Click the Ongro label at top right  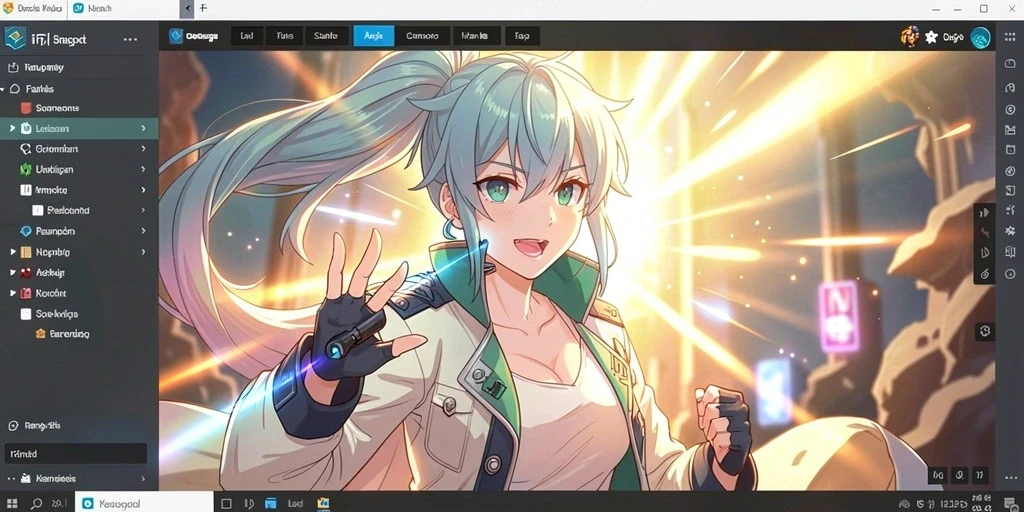pos(953,38)
